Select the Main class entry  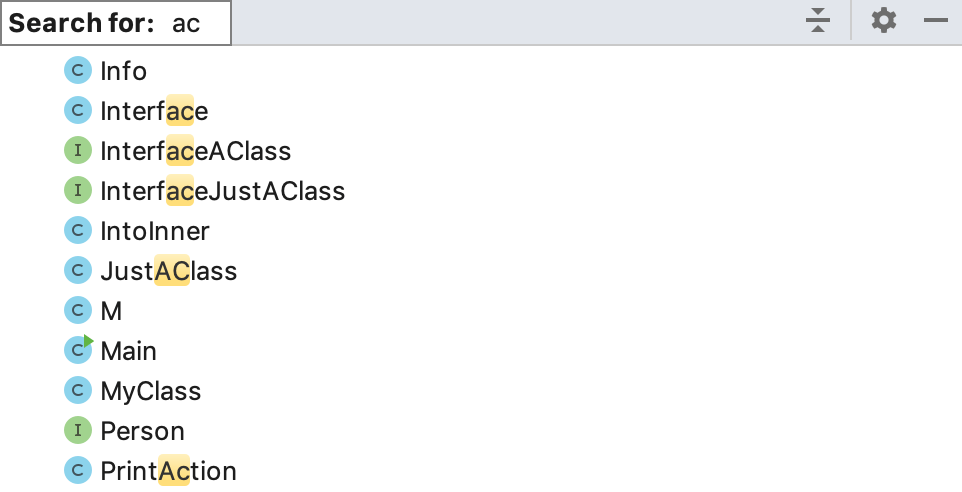128,351
